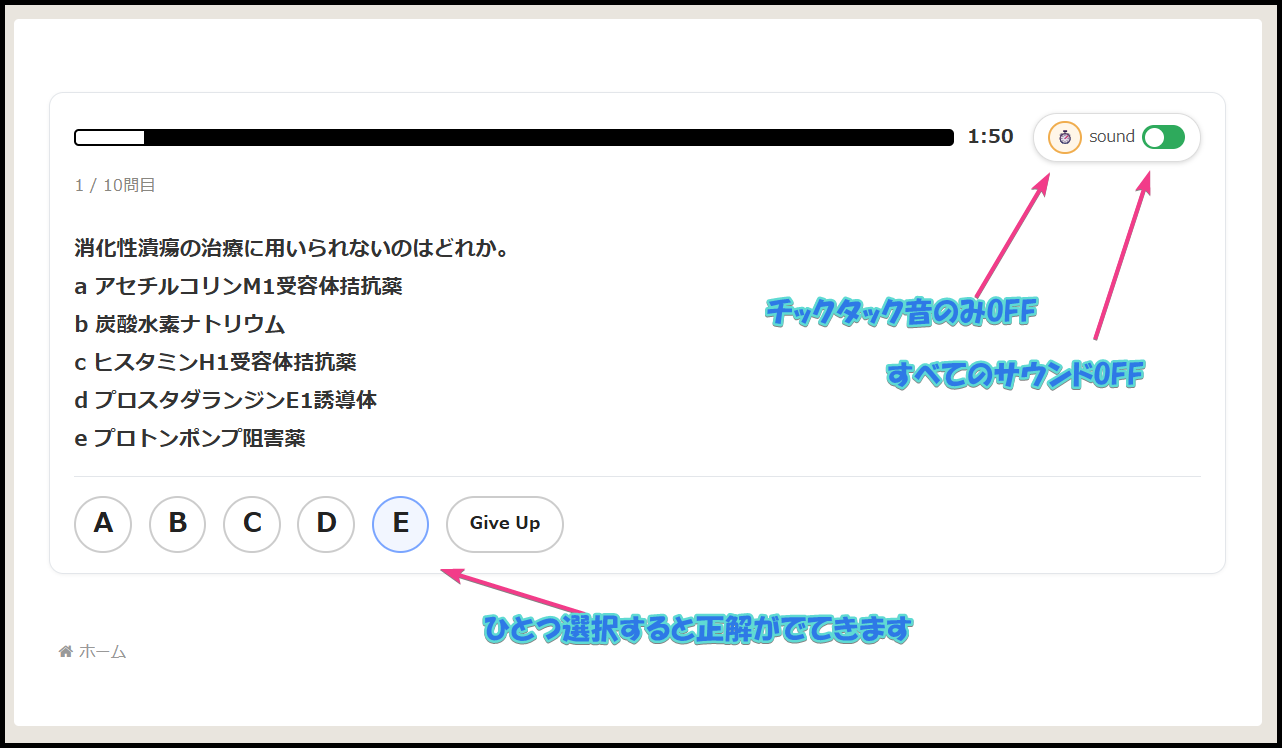The width and height of the screenshot is (1282, 748).
Task: Choose answer button B
Action: tap(177, 524)
